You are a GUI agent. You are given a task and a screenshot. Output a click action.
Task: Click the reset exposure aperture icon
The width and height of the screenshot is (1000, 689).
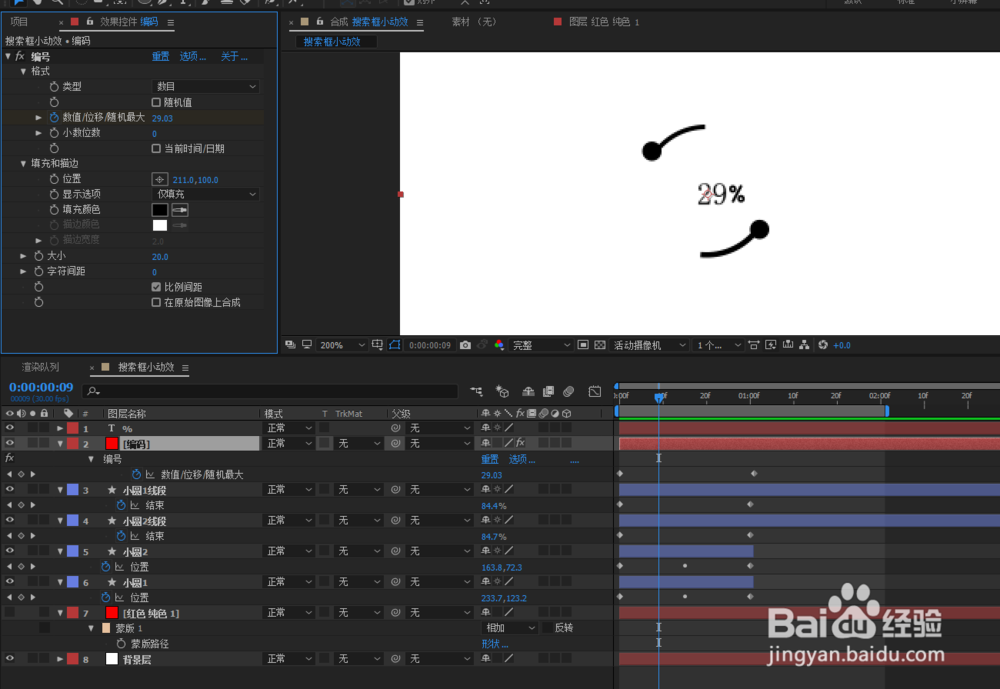coord(823,345)
